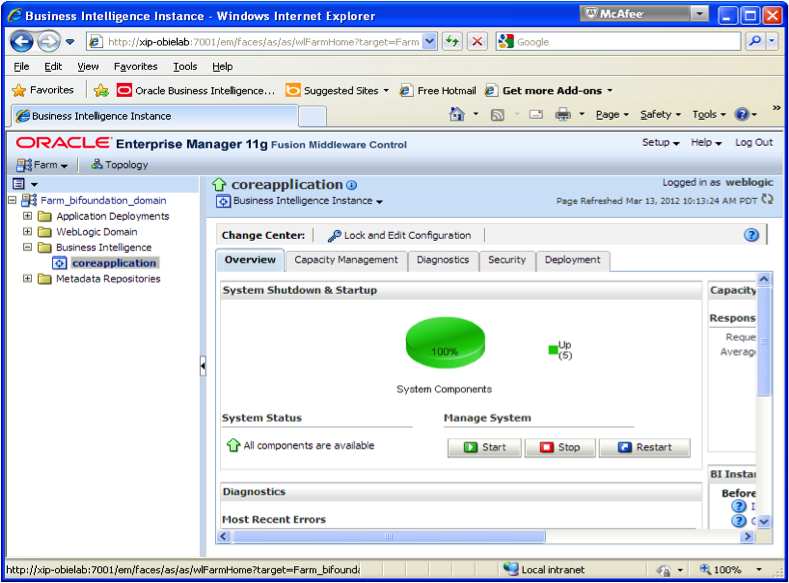Click the green 100% pie chart
Image resolution: width=789 pixels, height=583 pixels.
[x=445, y=344]
